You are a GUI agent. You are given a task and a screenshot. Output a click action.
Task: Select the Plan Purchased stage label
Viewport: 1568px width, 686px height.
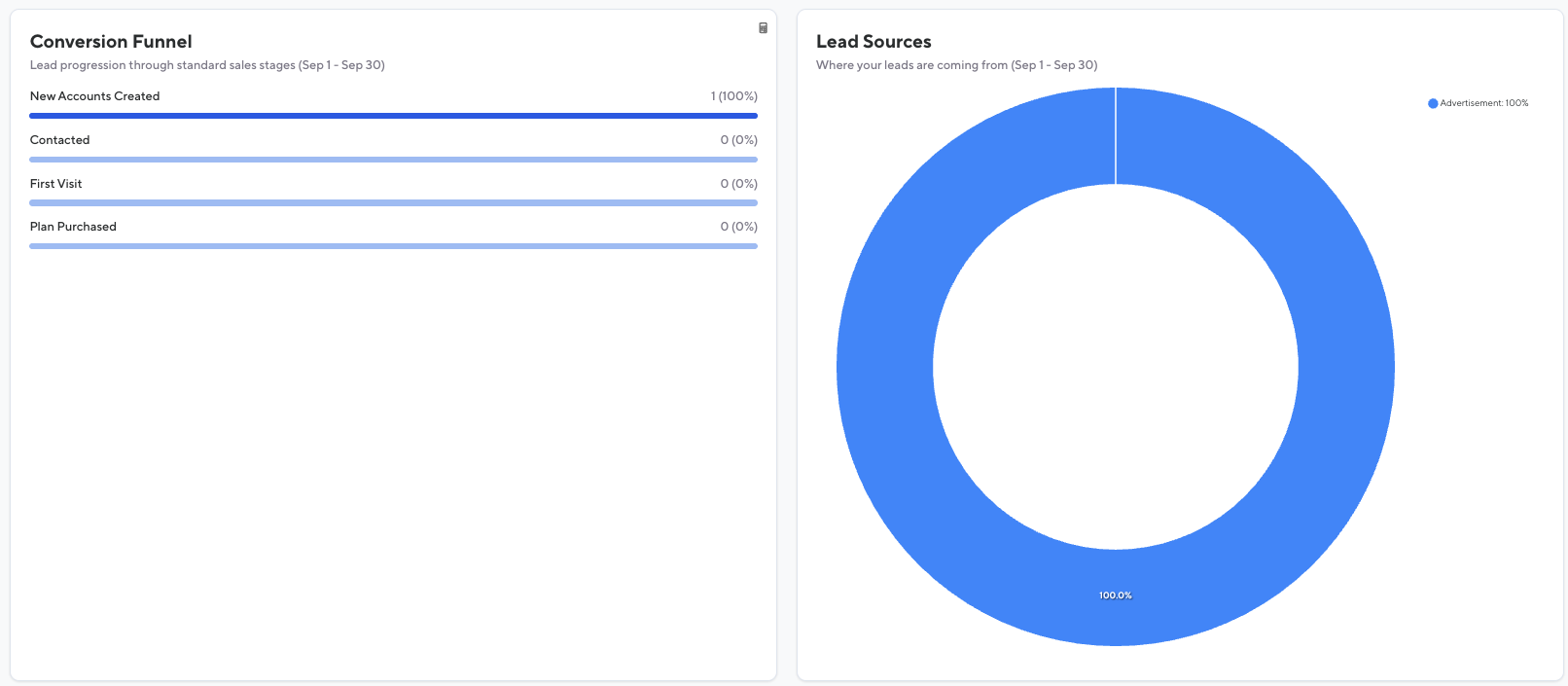[x=73, y=227]
